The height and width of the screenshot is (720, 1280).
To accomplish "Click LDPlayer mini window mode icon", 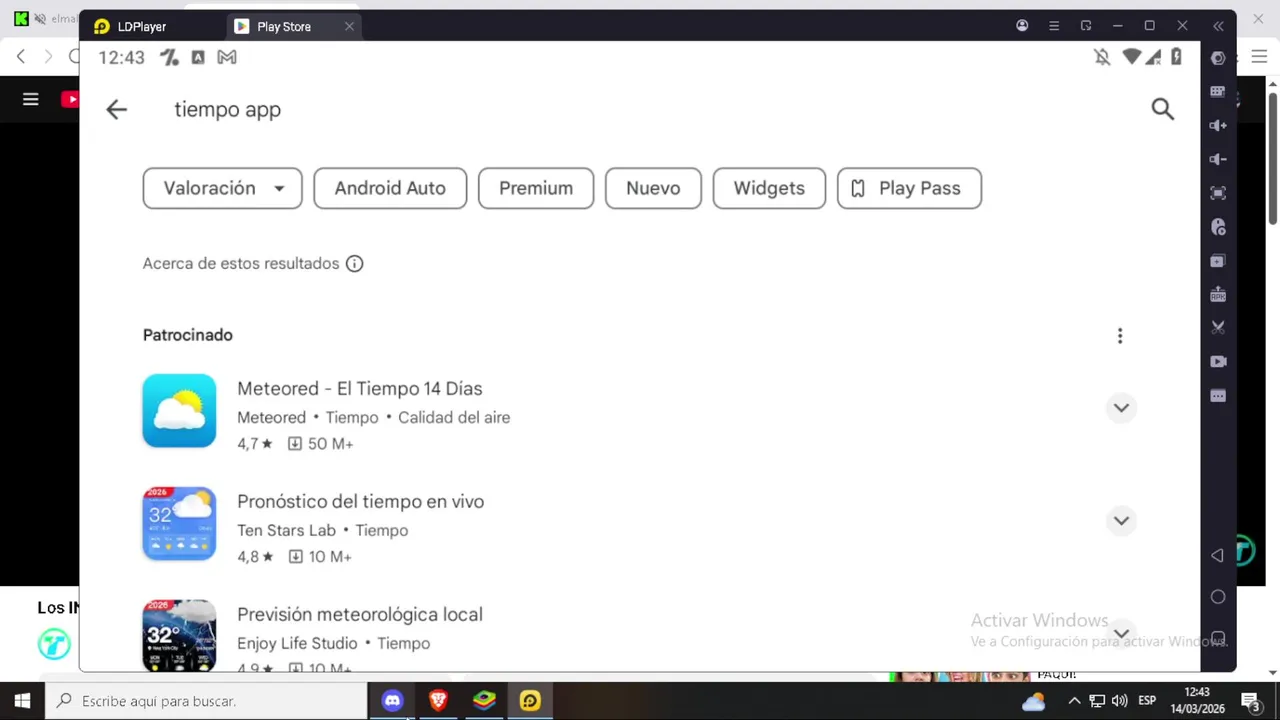I will tap(1086, 26).
